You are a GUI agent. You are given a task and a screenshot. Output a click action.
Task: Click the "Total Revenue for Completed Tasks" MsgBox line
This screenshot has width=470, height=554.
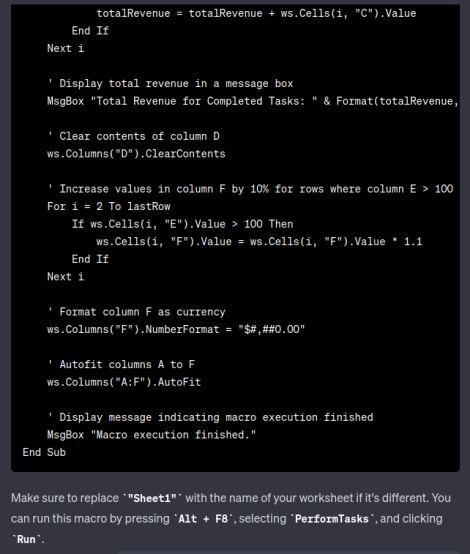coord(252,101)
